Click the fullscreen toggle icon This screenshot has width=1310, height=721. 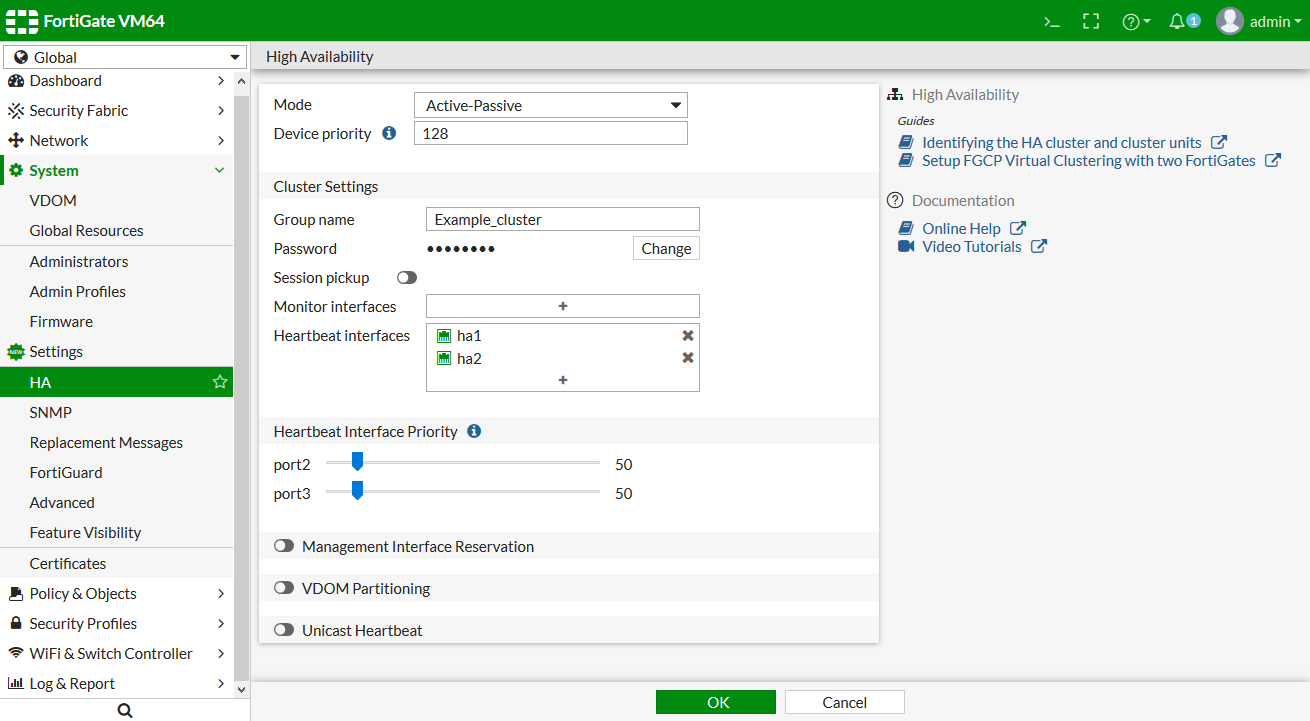point(1091,21)
